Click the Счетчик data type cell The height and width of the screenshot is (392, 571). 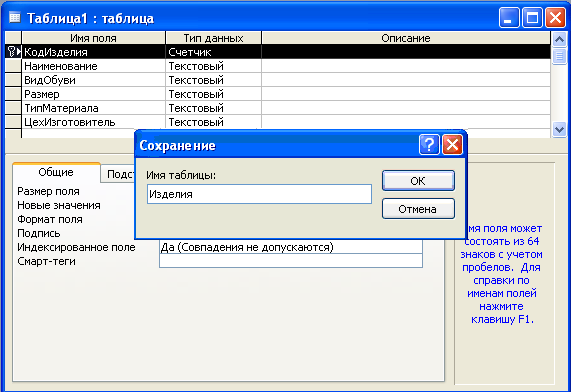(213, 52)
